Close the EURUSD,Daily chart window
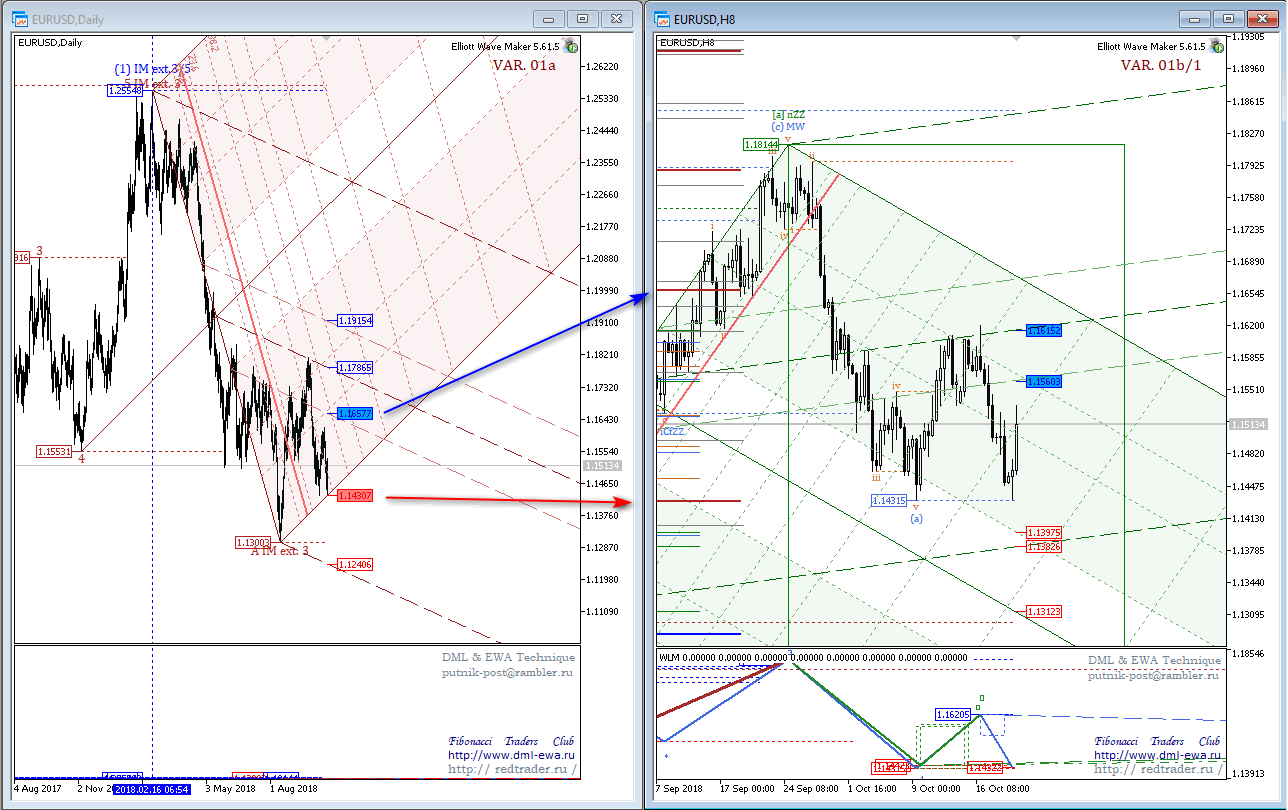The image size is (1288, 810). (619, 18)
